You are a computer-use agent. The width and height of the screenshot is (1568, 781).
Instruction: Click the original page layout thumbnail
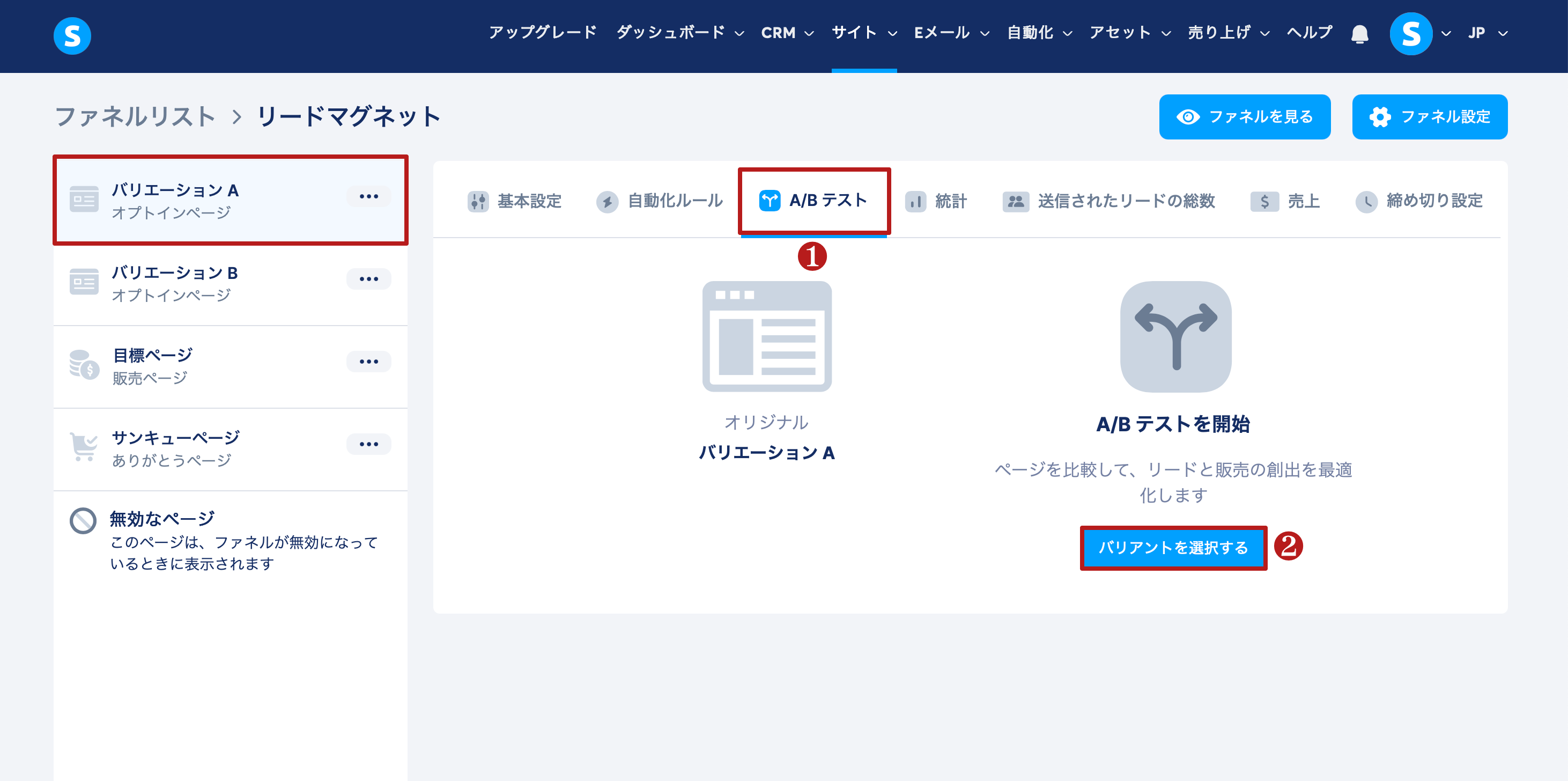point(766,336)
